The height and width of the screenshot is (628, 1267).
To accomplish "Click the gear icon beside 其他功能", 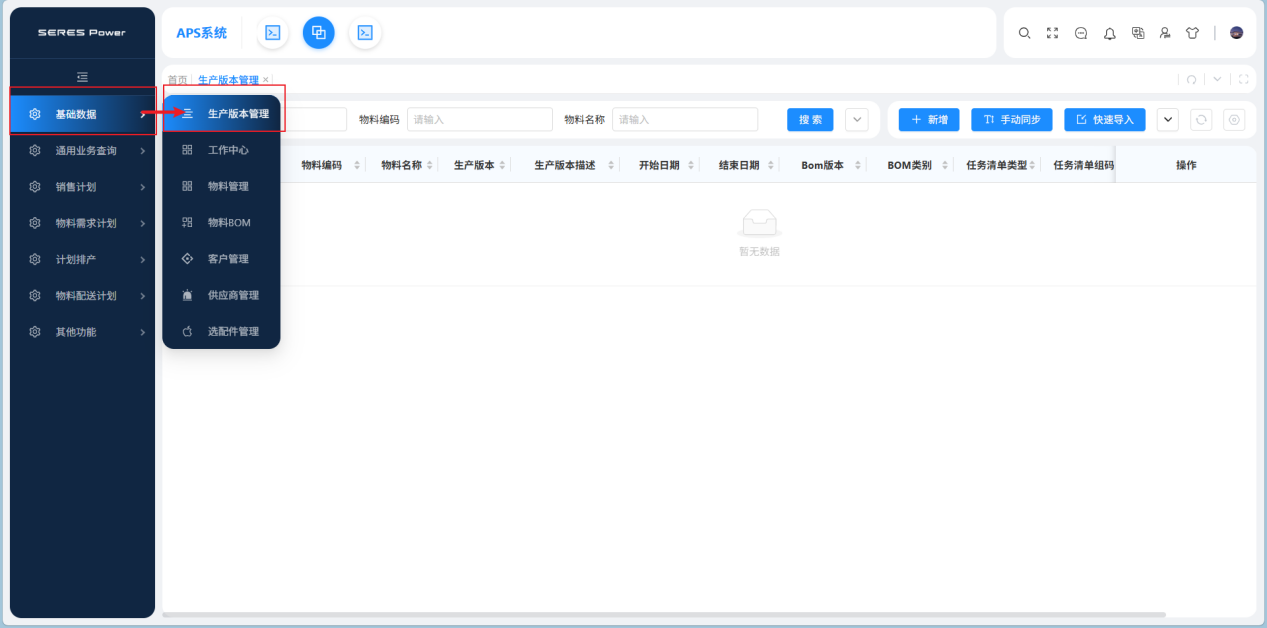I will tap(35, 332).
